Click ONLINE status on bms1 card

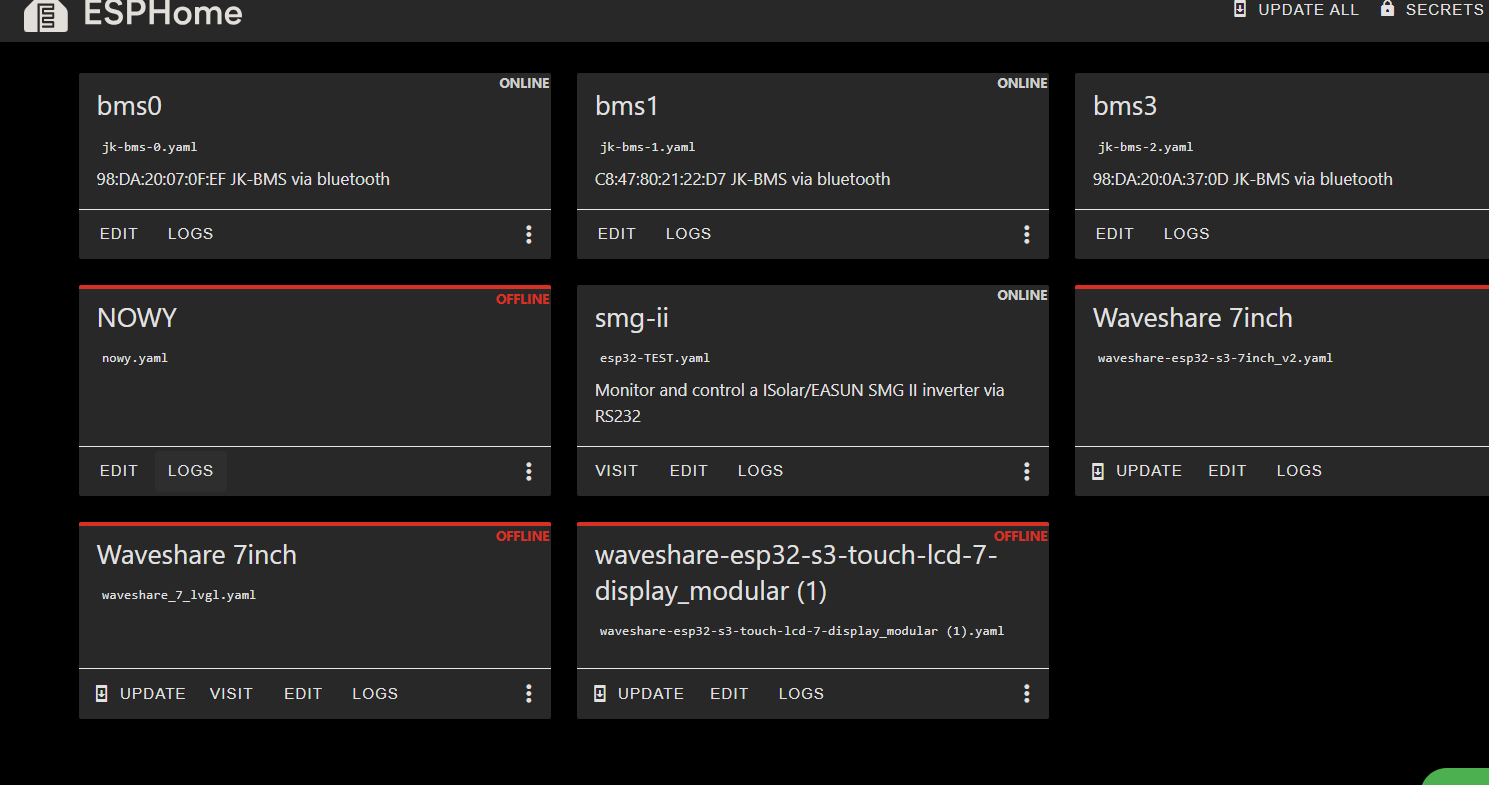coord(1023,83)
